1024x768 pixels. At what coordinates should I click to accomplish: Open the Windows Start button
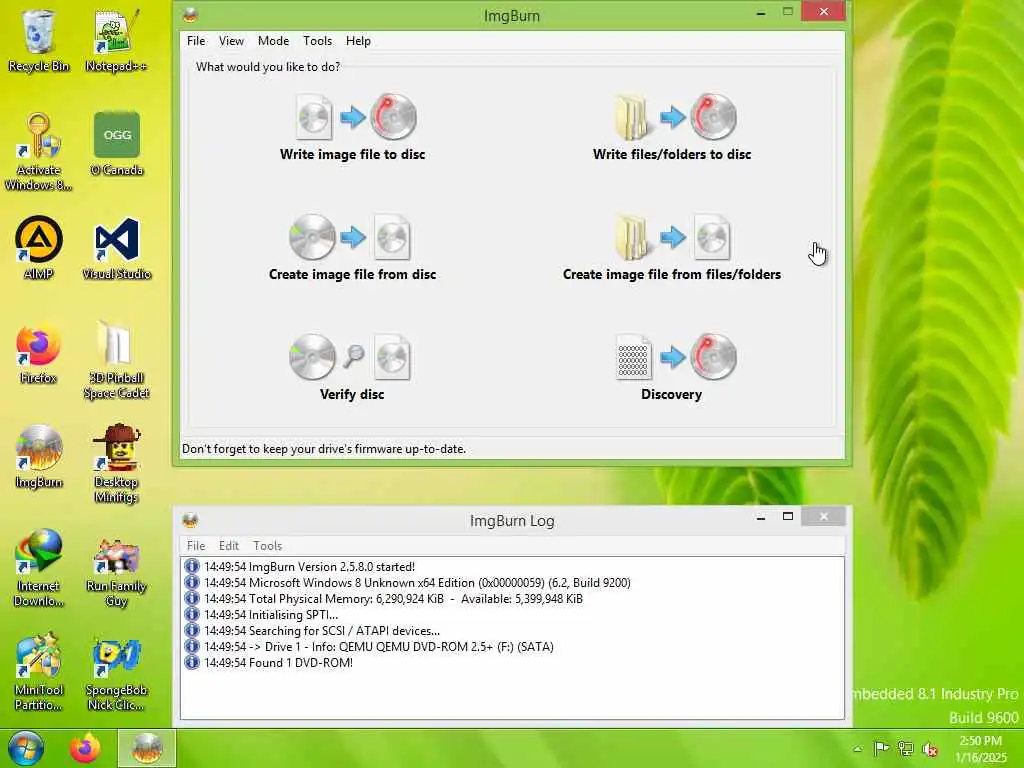(x=26, y=748)
